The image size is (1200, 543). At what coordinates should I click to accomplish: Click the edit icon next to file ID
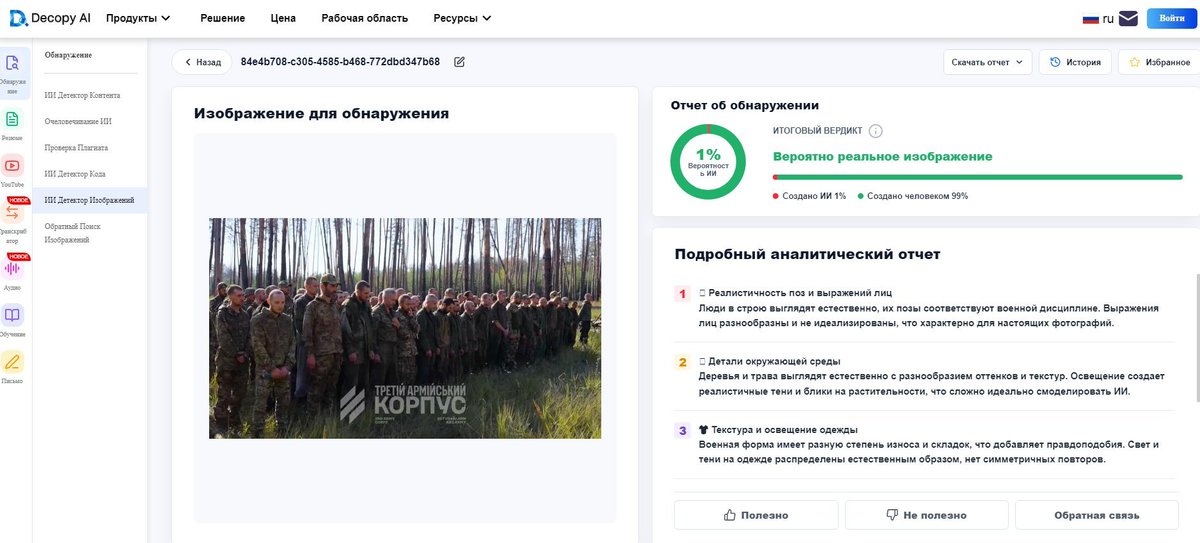point(459,62)
